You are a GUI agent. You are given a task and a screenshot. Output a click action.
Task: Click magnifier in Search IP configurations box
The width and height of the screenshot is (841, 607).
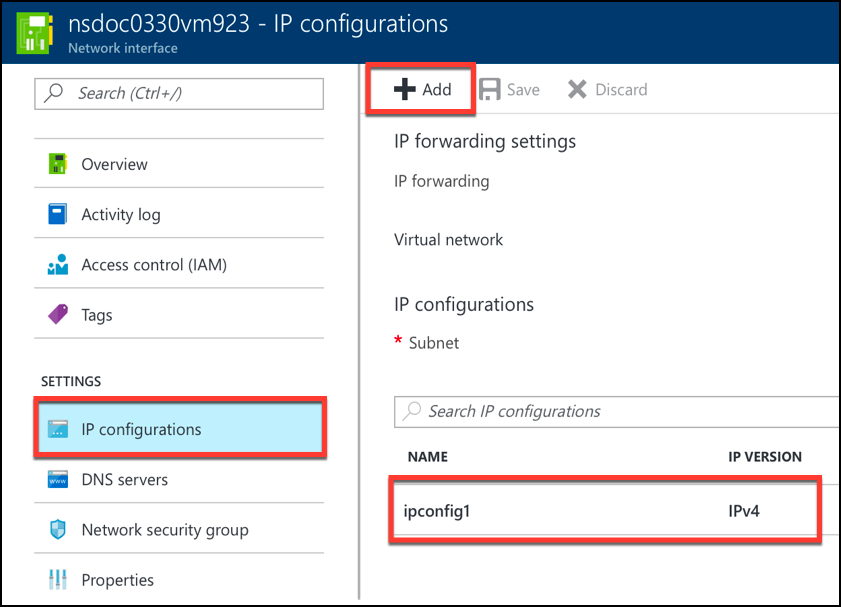pyautogui.click(x=412, y=411)
